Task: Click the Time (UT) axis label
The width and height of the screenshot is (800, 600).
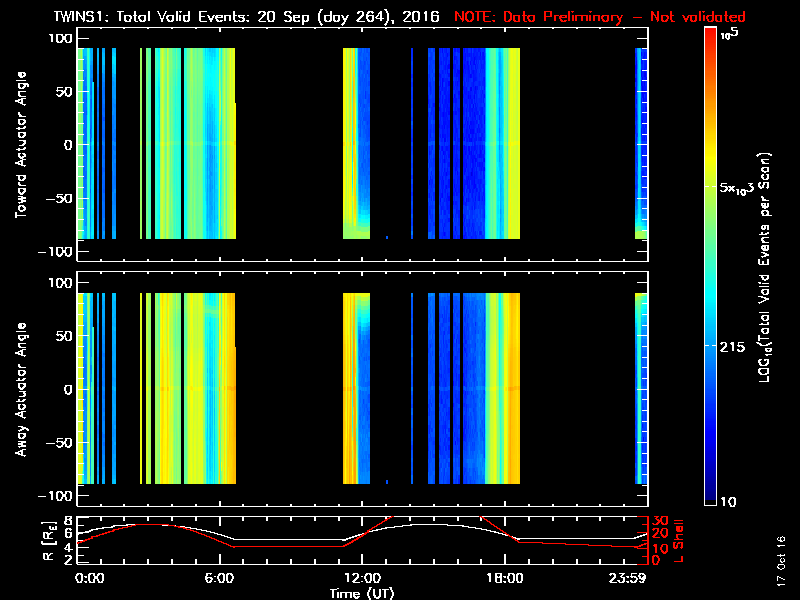Action: [x=361, y=593]
